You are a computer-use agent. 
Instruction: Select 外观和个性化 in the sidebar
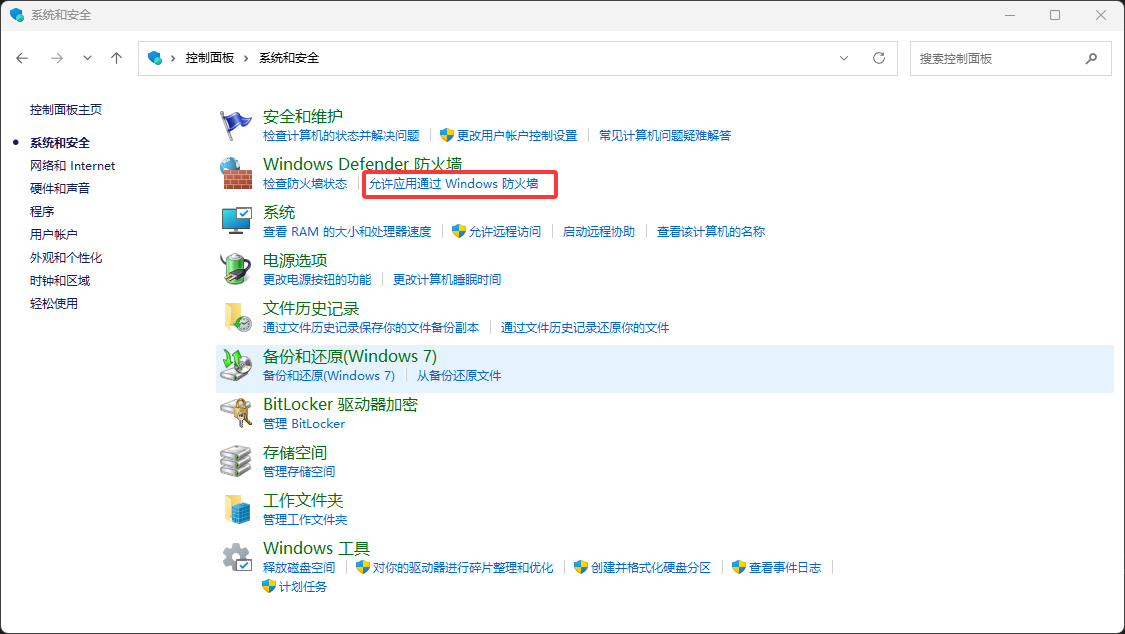pos(66,257)
